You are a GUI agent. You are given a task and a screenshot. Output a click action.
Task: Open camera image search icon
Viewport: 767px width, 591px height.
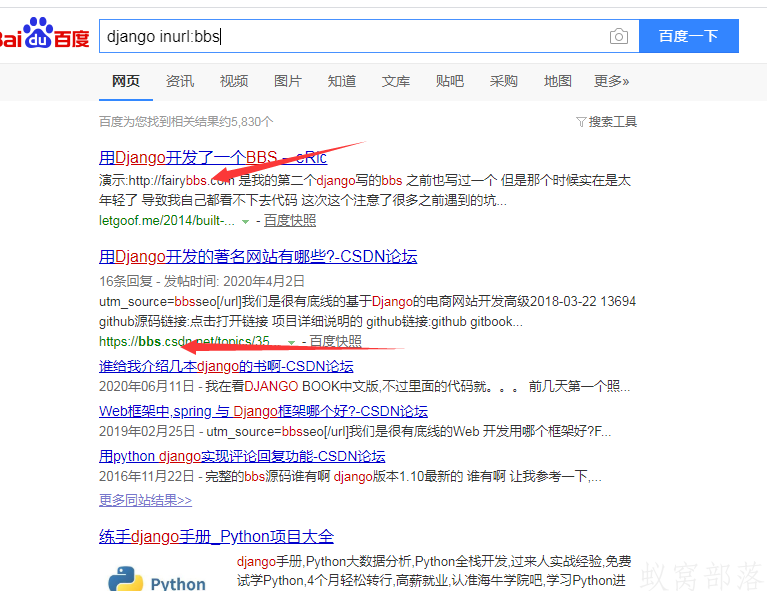(x=619, y=36)
